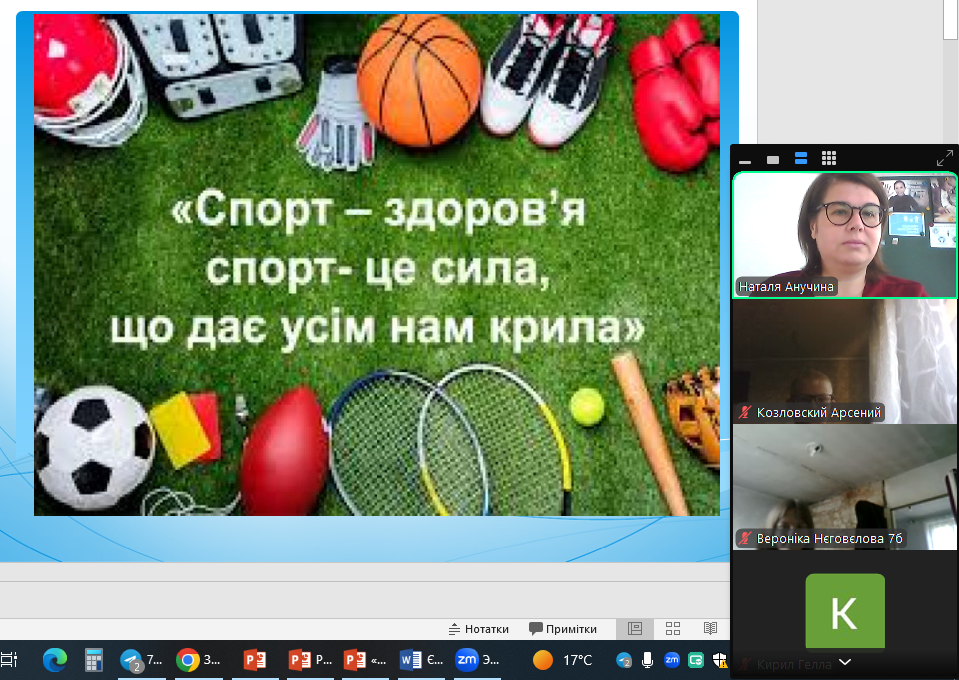Image resolution: width=959 pixels, height=680 pixels.
Task: Switch Zoom to single speaker thumbnail view
Action: tap(773, 160)
